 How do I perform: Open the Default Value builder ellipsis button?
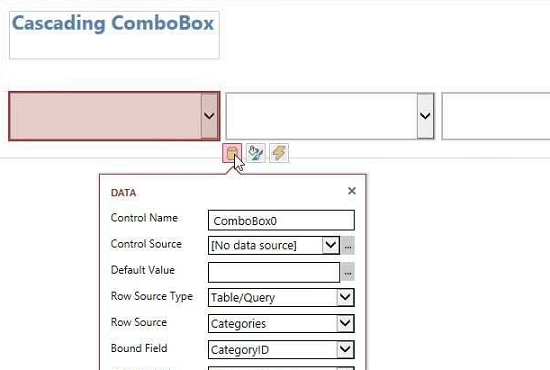(x=348, y=272)
